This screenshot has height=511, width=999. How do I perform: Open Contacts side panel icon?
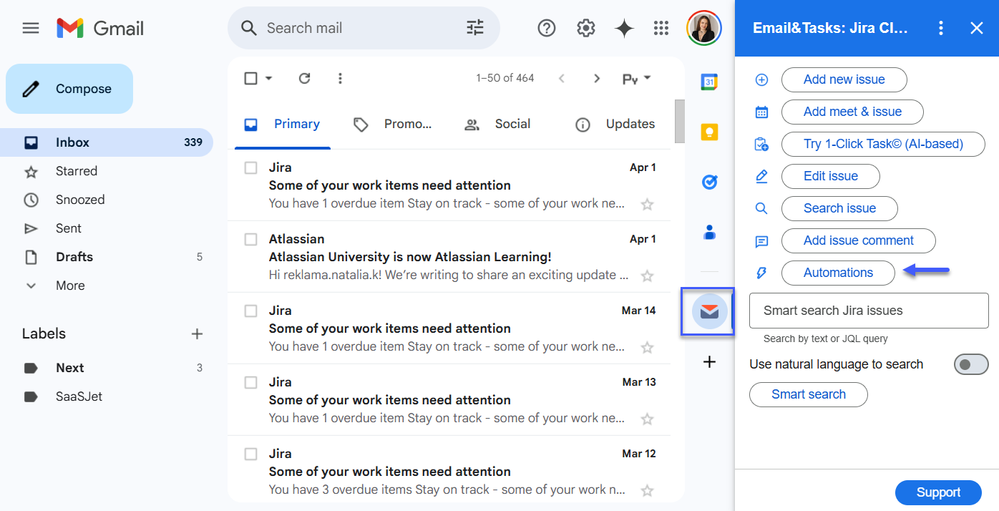coord(709,233)
